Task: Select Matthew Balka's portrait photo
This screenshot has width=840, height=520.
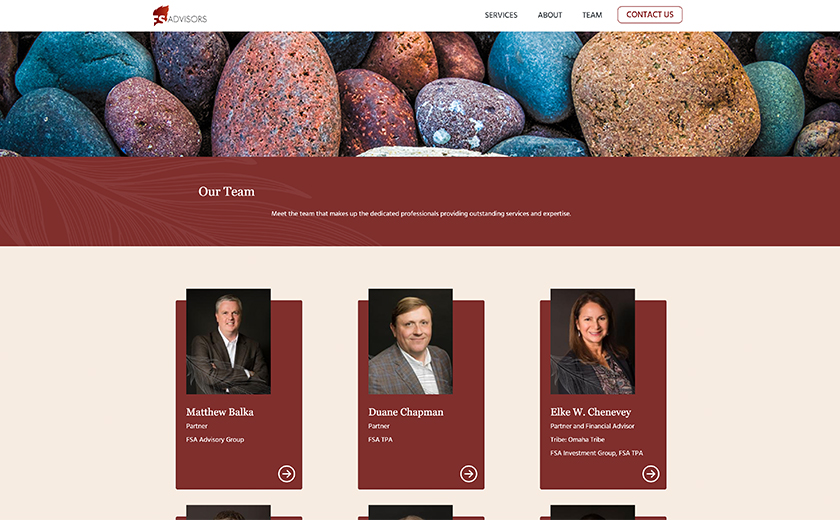Action: 228,342
